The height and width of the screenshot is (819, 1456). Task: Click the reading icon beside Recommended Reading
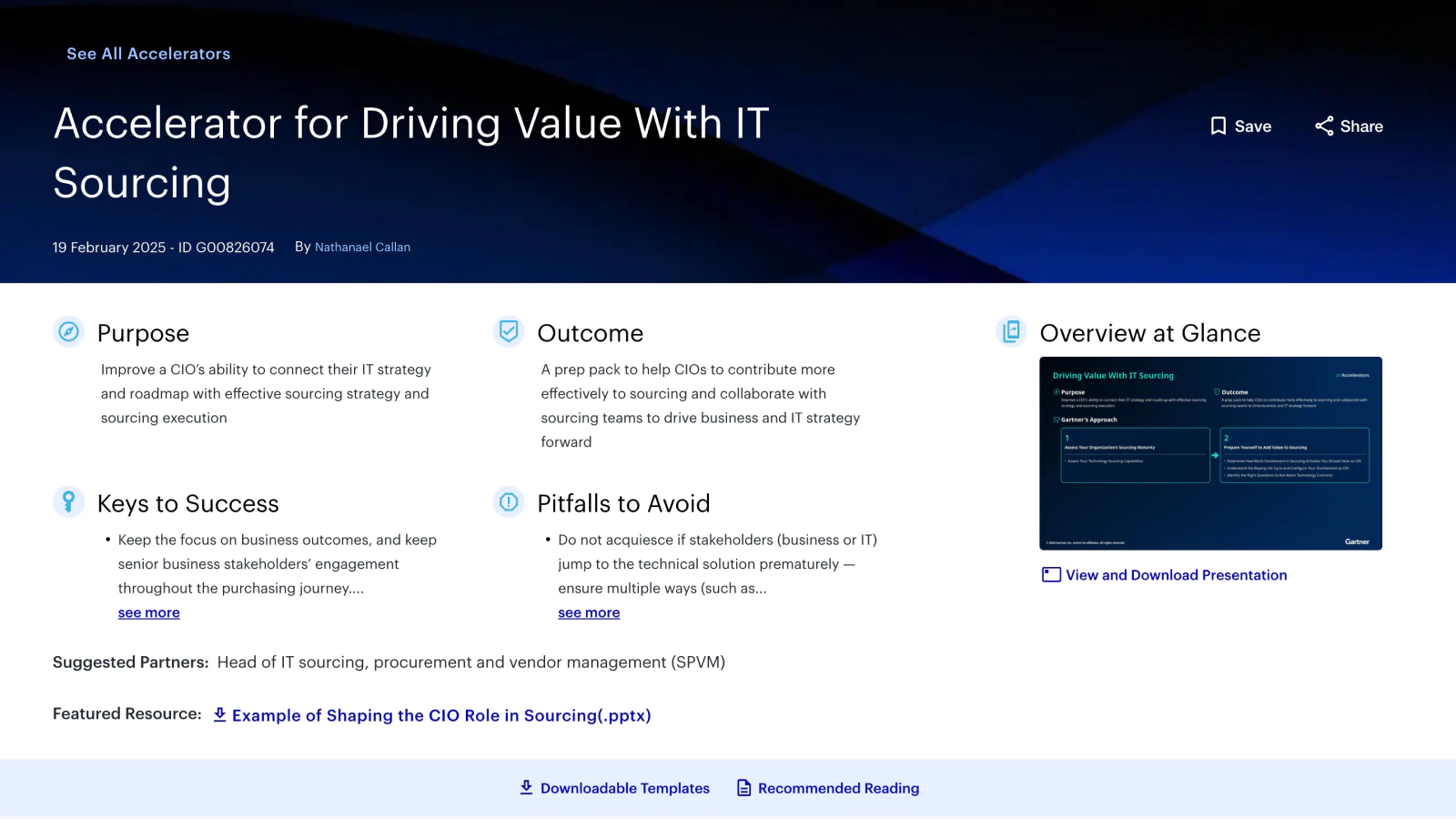[x=743, y=787]
